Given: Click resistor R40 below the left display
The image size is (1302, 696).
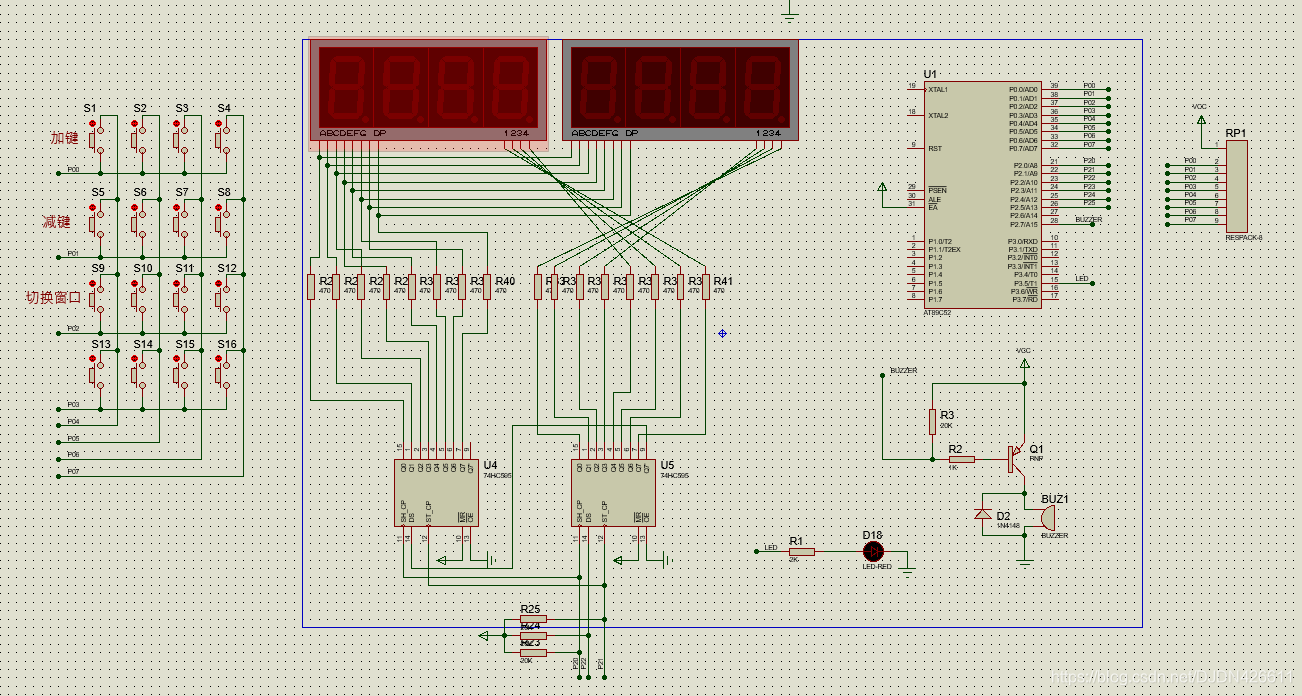Looking at the screenshot, I should pos(486,286).
